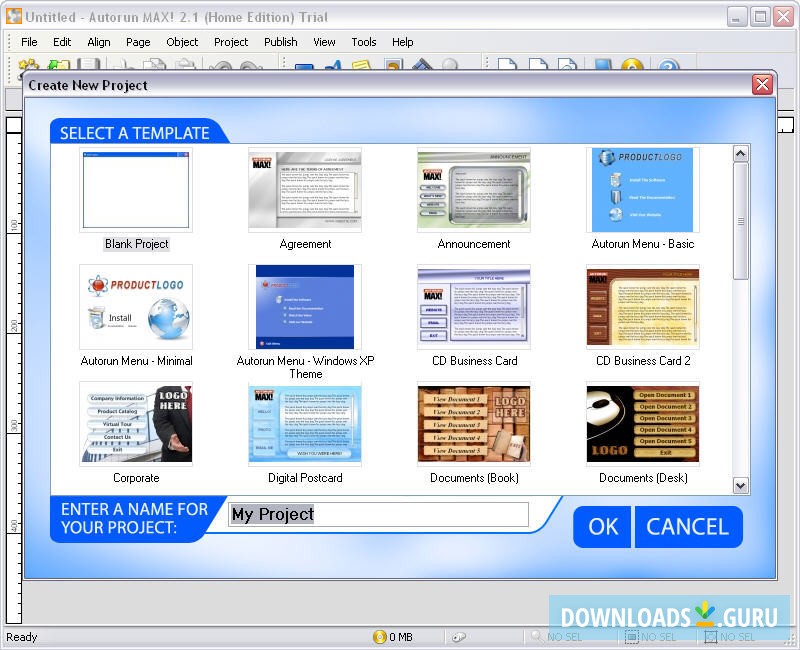Click the template list scroll down arrow
800x650 pixels.
point(741,485)
